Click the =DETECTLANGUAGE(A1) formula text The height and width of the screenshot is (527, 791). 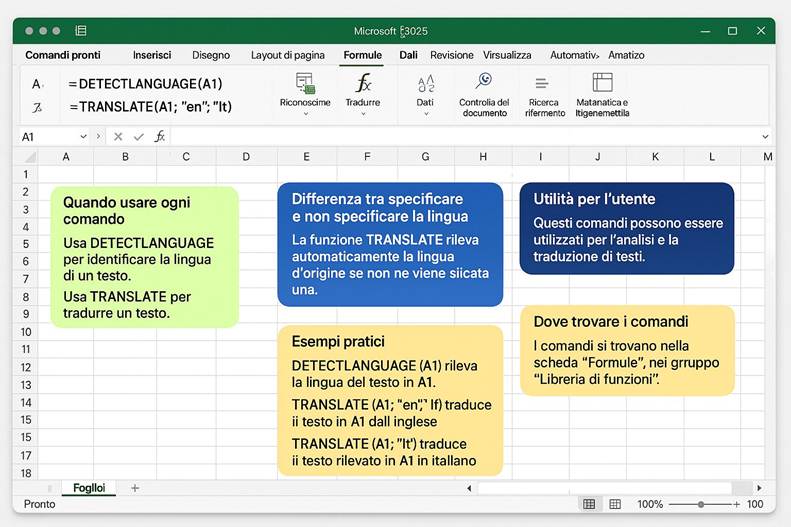(x=145, y=84)
